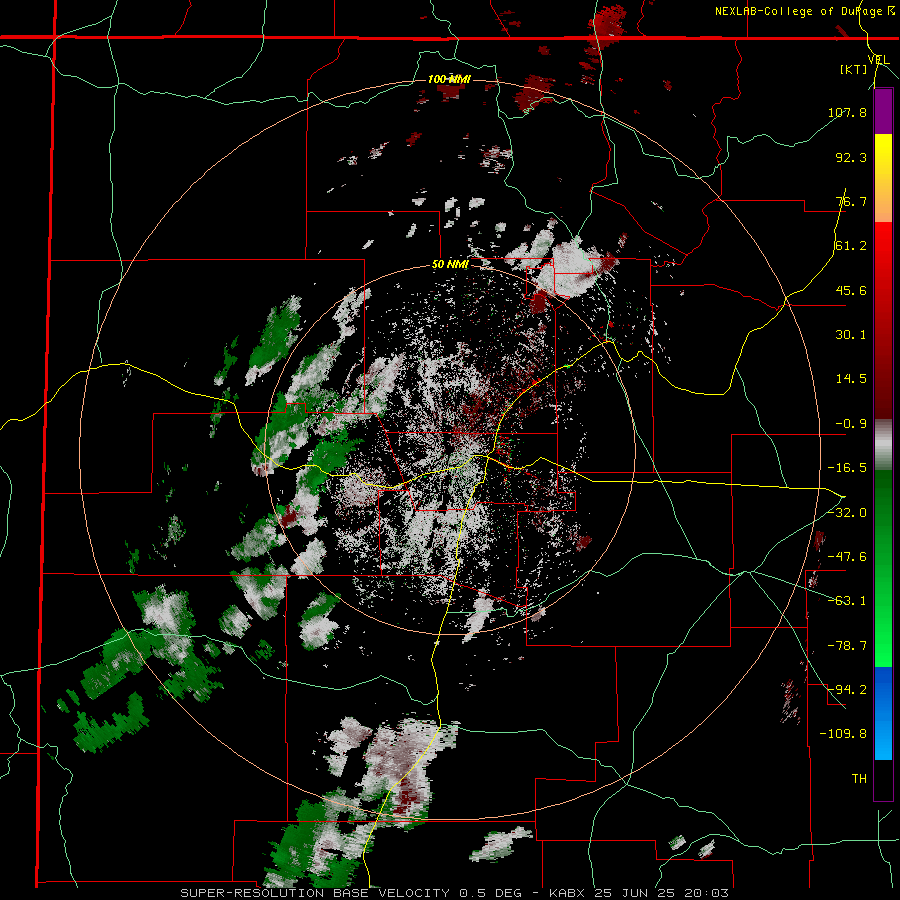The width and height of the screenshot is (900, 900).
Task: Click the 45.6 legend value
Action: 851,290
